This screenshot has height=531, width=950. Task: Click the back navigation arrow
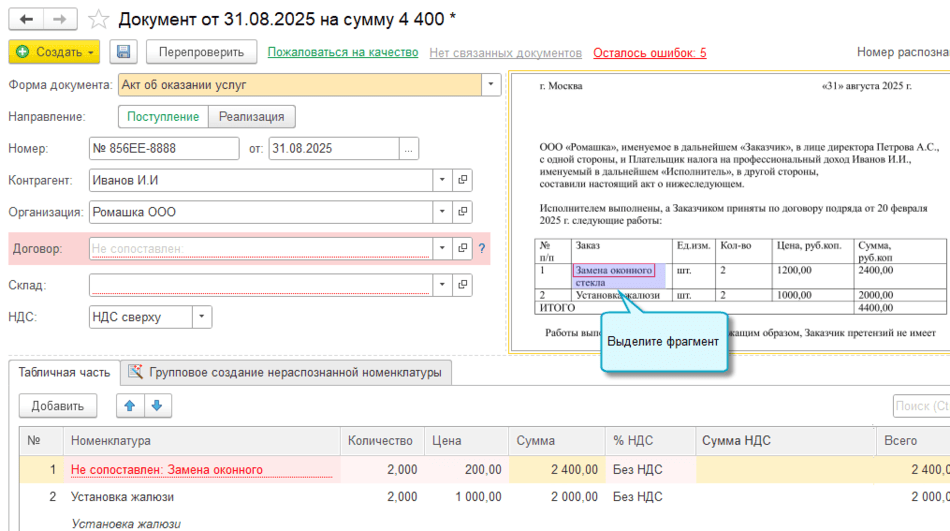point(26,20)
